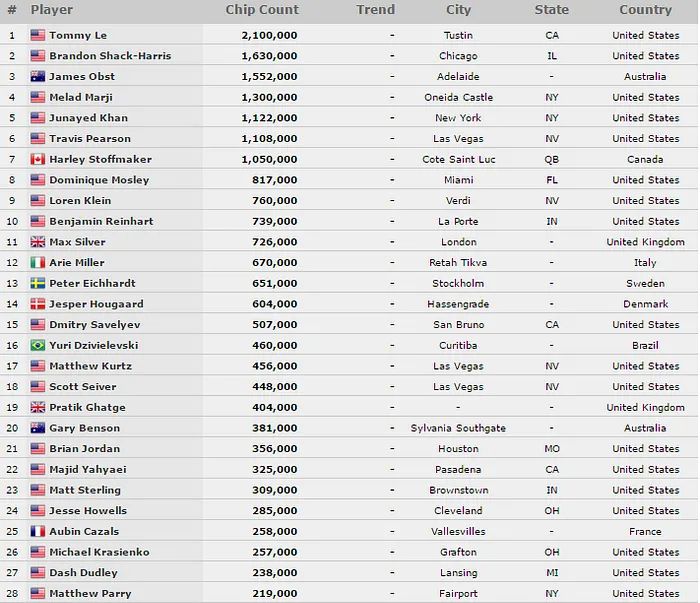Sort by the Trend column header
Viewport: 700px width, 603px height.
pos(375,10)
